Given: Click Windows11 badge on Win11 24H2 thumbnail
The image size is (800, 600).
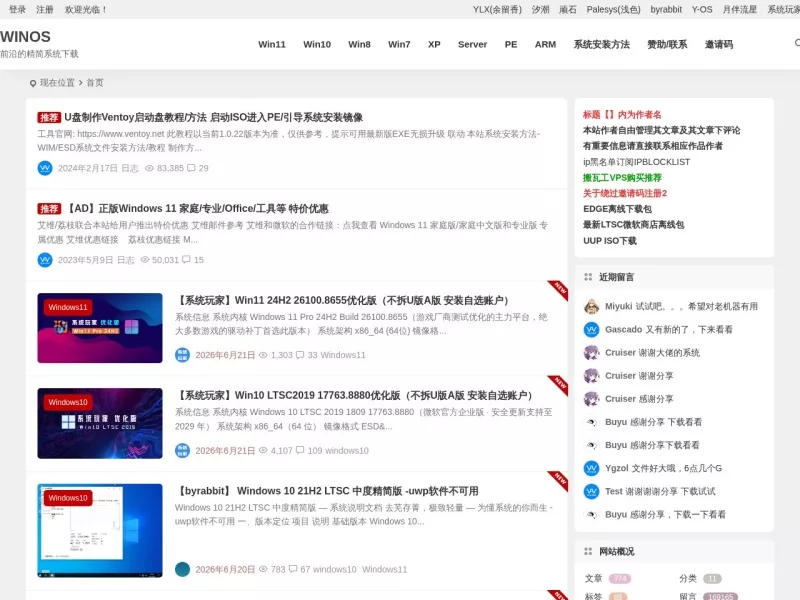Looking at the screenshot, I should (x=68, y=307).
